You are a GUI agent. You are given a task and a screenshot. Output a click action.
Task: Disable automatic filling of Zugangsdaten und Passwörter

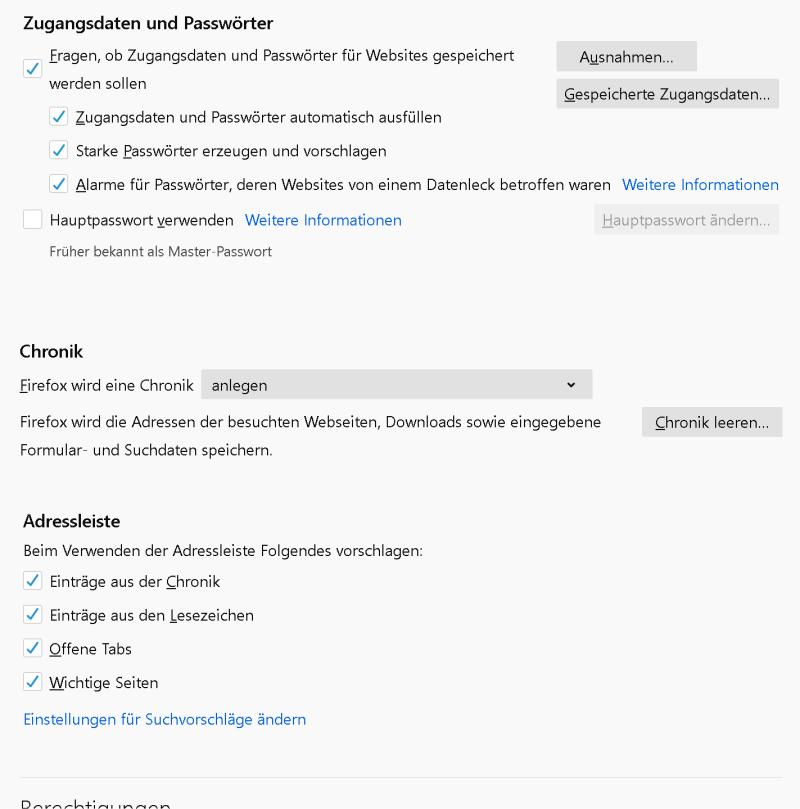(x=59, y=117)
